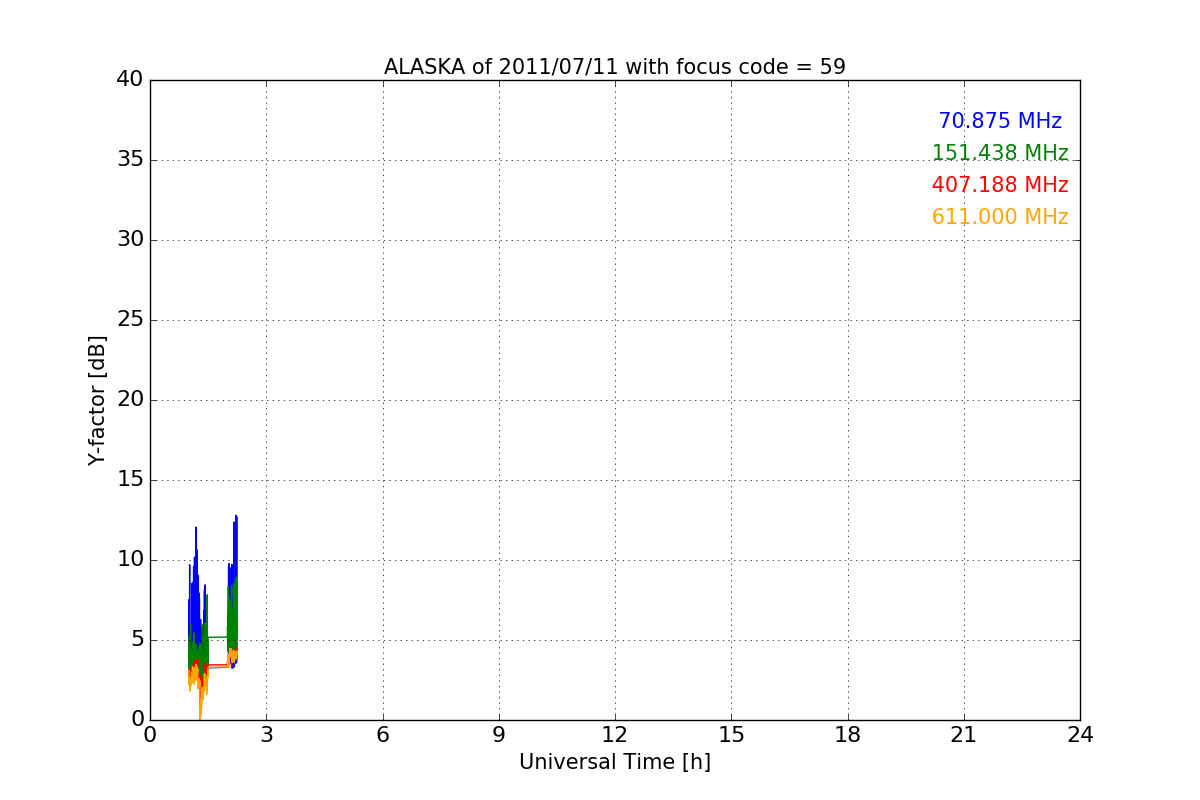The height and width of the screenshot is (800, 1200).
Task: Click the y-axis tick label 15
Action: tap(130, 480)
